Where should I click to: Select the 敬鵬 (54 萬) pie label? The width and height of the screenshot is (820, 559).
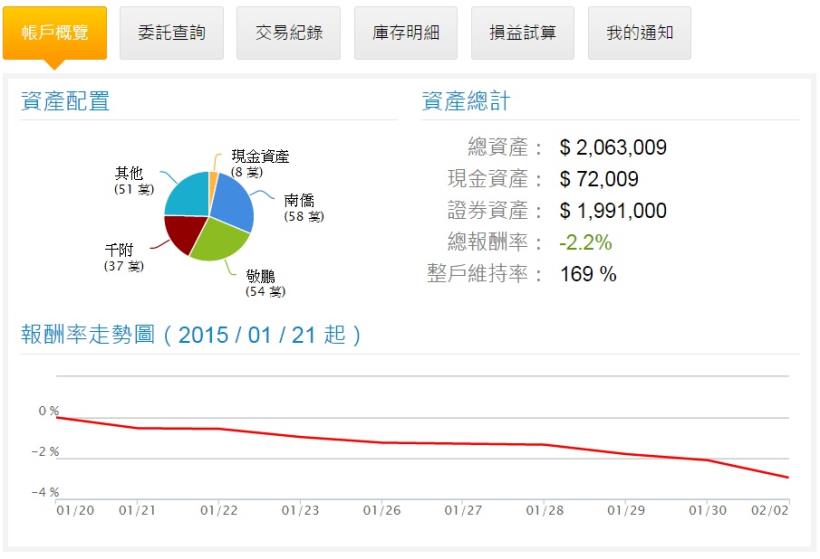266,283
